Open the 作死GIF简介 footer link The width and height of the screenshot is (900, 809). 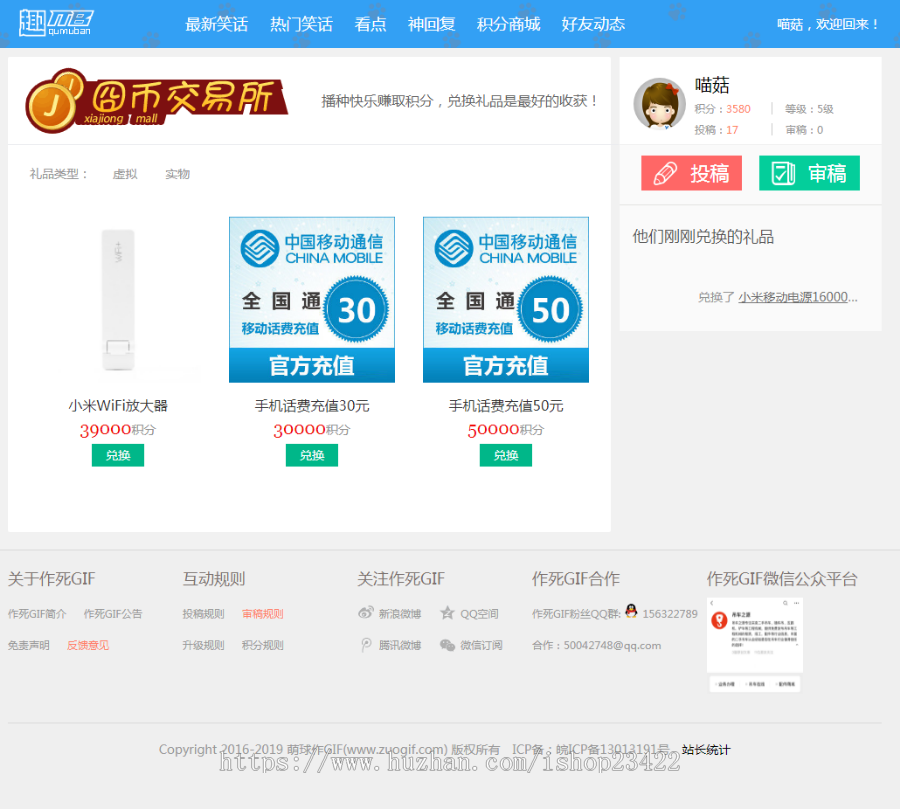point(37,614)
